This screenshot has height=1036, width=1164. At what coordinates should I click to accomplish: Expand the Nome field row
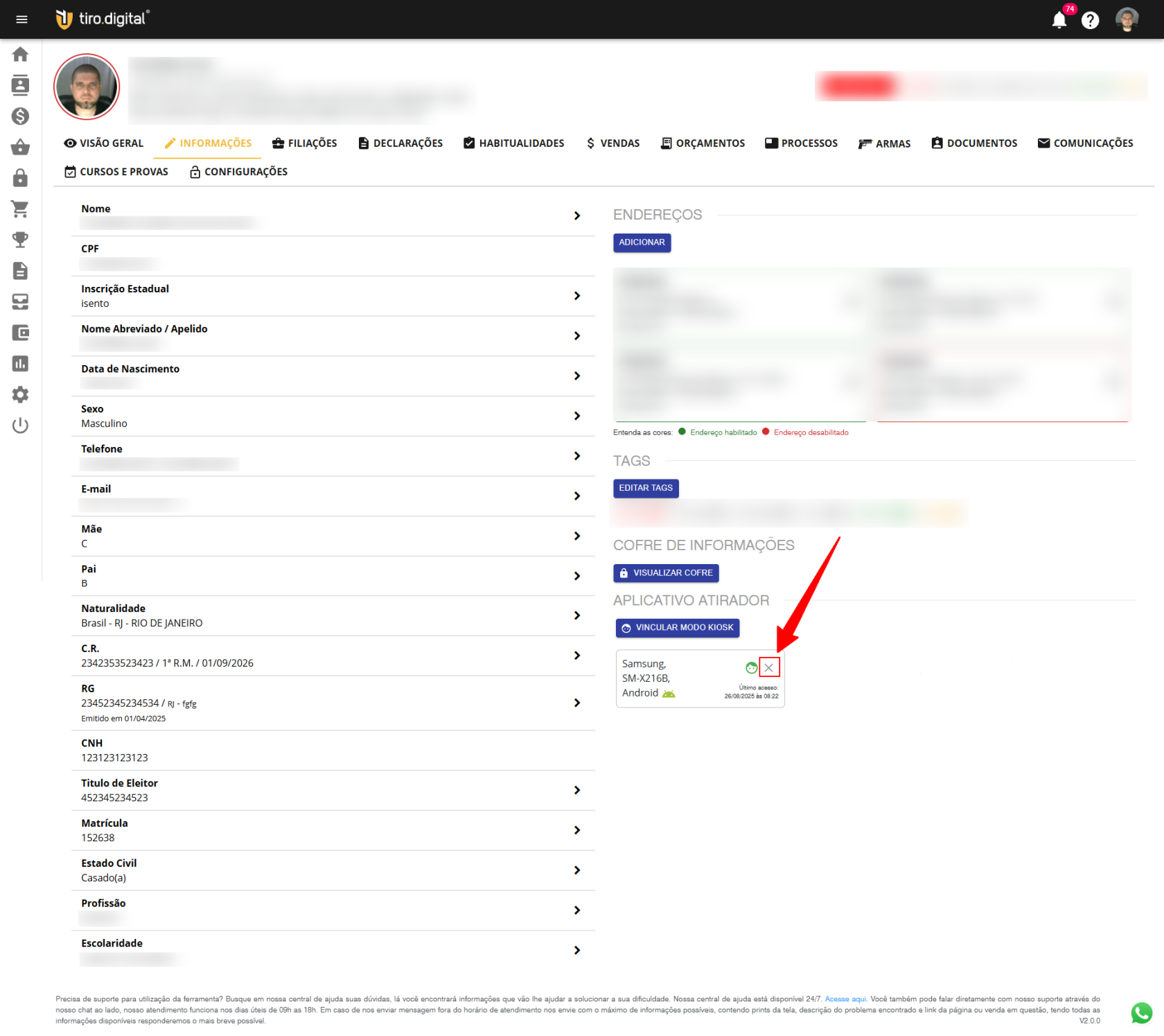pos(576,216)
